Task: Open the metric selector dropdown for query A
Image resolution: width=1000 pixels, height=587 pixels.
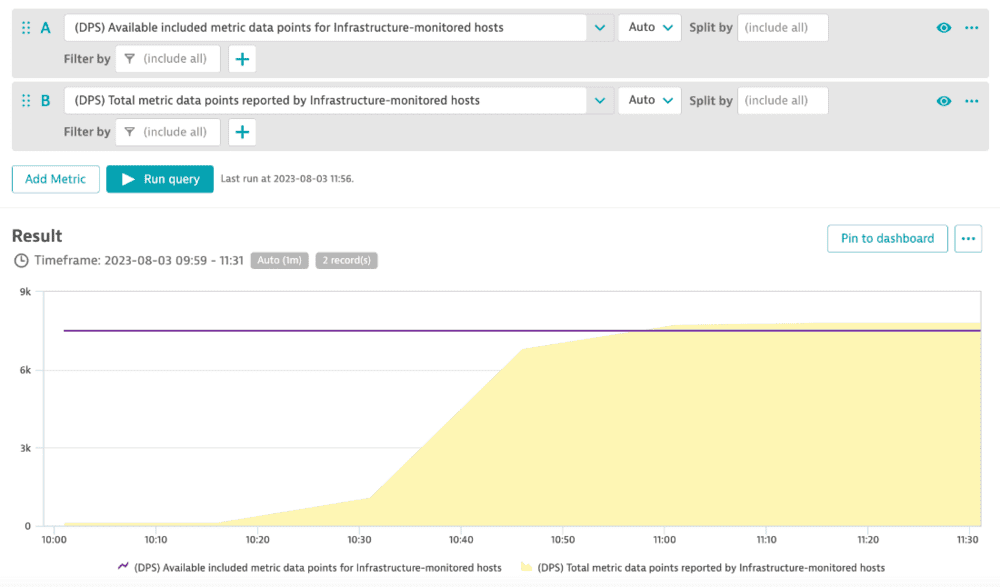Action: [600, 27]
